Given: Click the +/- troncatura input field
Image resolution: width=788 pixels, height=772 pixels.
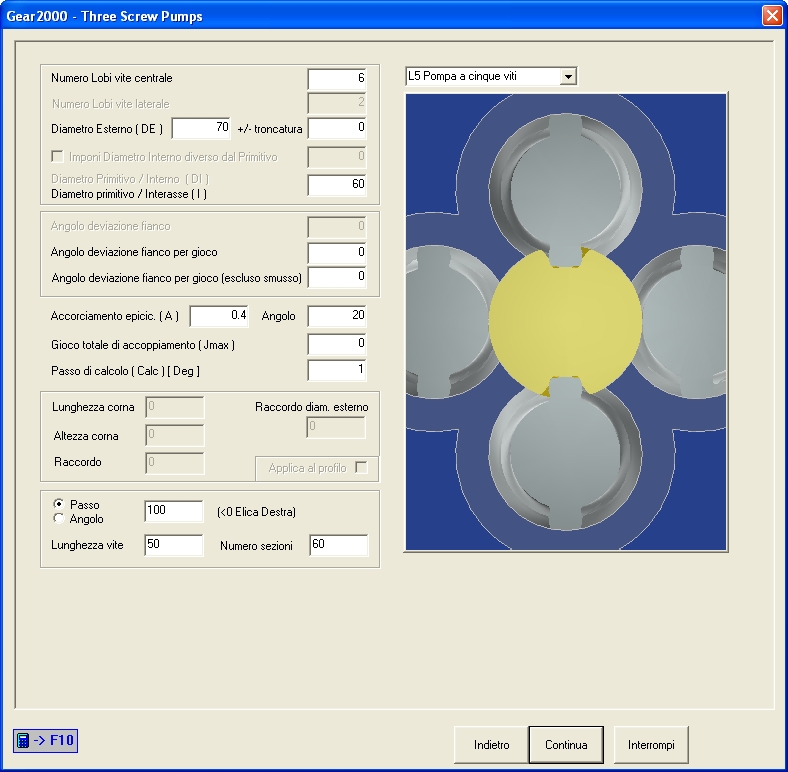Looking at the screenshot, I should click(x=337, y=128).
